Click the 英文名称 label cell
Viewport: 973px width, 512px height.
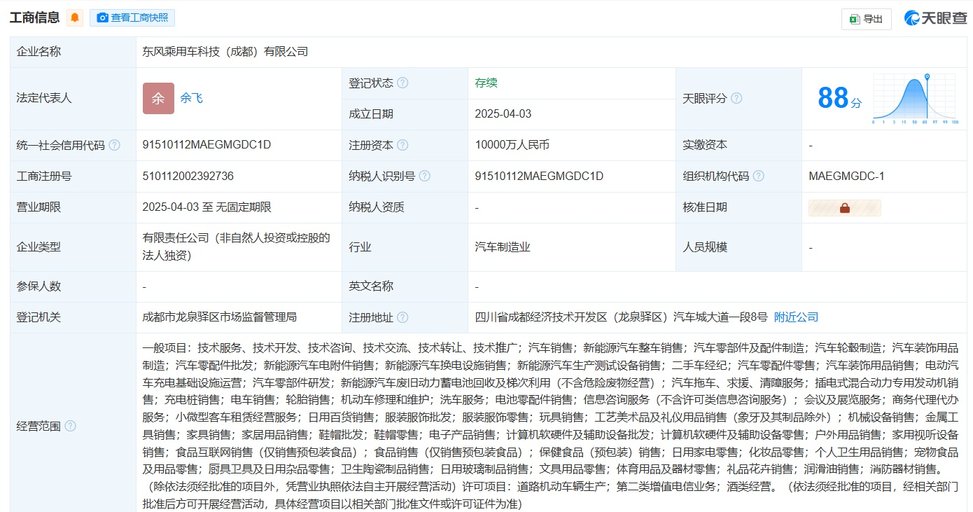pos(405,286)
